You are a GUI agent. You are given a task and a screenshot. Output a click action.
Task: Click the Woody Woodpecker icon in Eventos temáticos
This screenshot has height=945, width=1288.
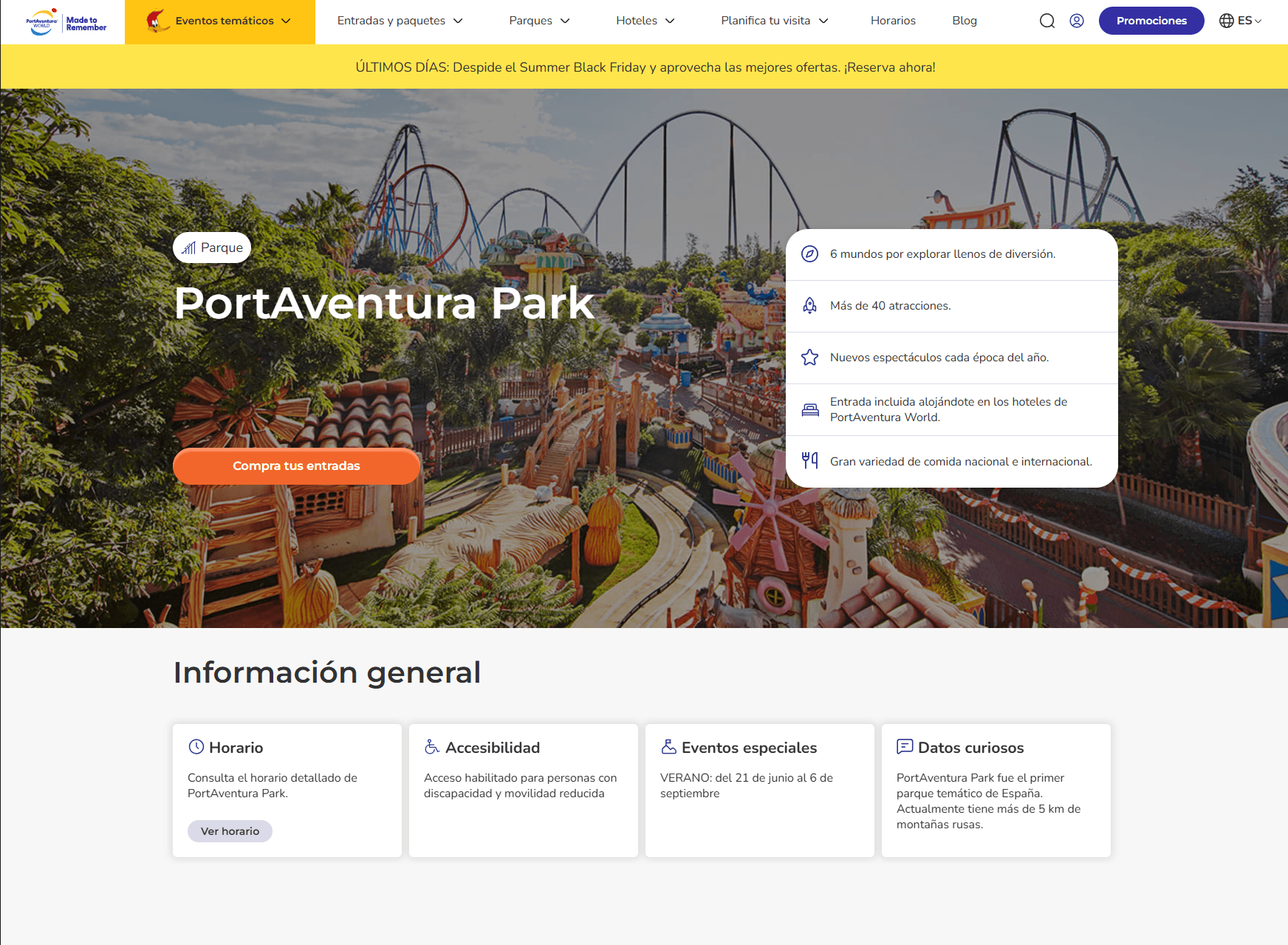[x=157, y=21]
